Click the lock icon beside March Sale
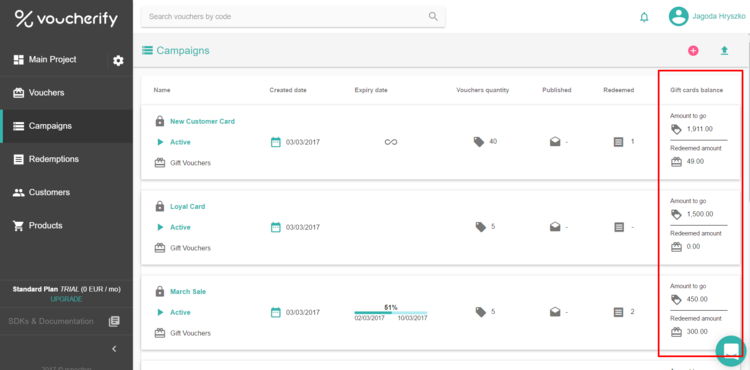750x370 pixels. 160,291
